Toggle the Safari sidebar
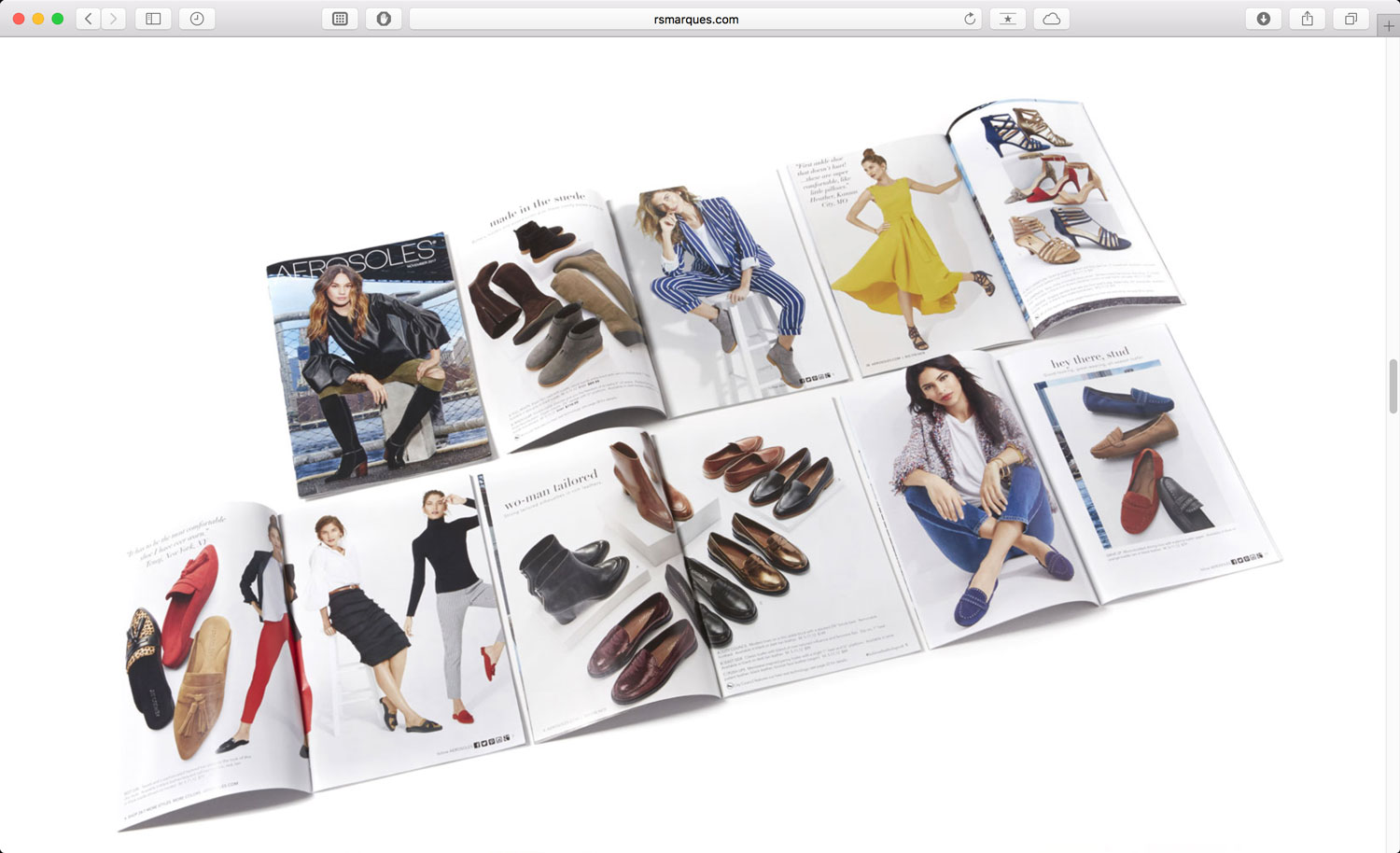 (153, 19)
